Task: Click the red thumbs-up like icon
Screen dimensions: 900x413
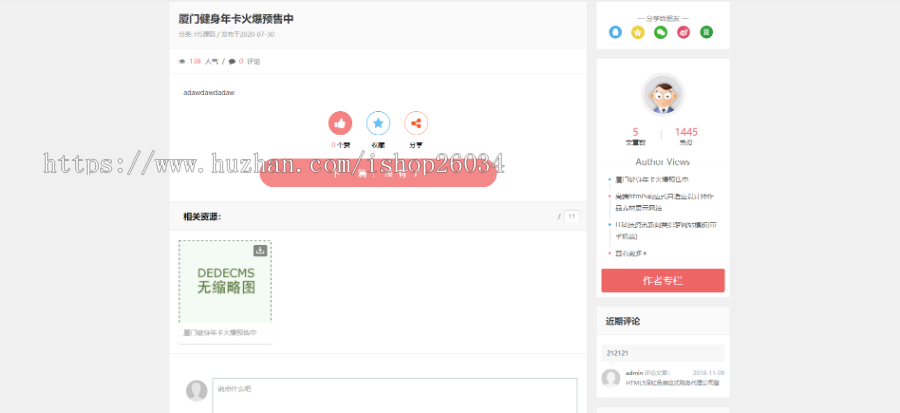Action: pos(340,123)
